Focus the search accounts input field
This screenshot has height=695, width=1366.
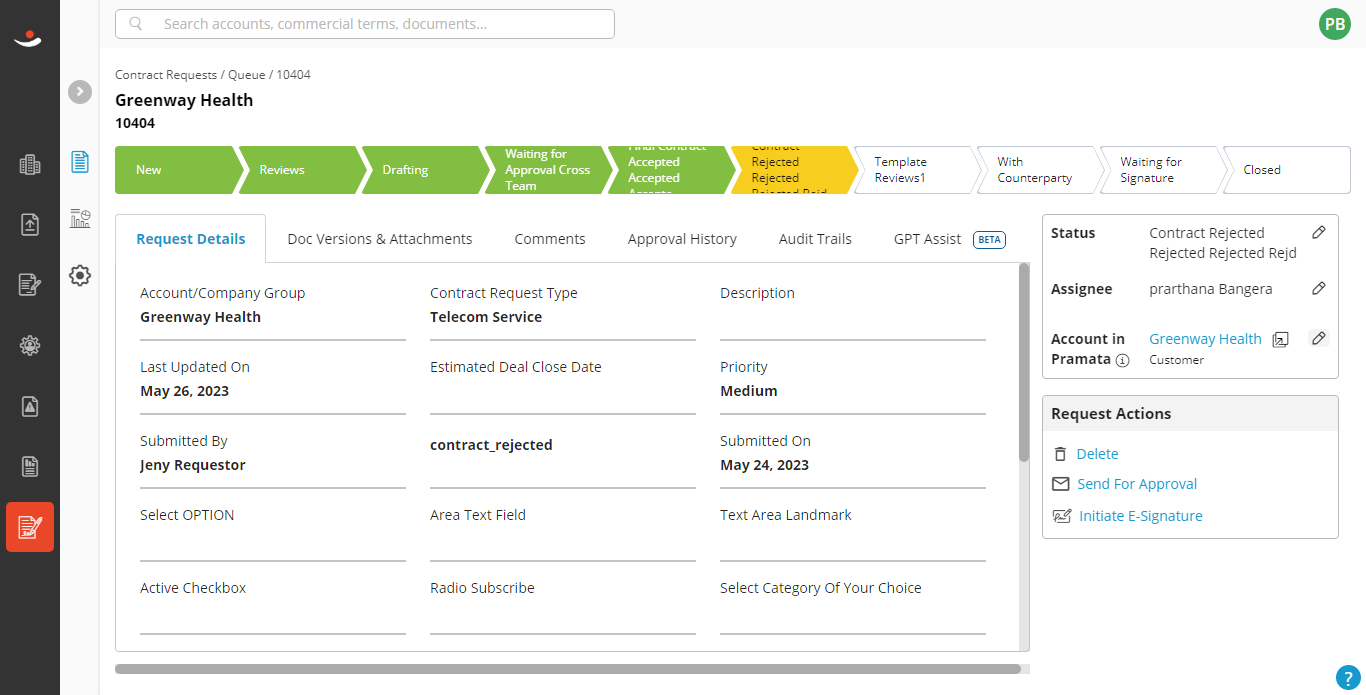tap(365, 24)
